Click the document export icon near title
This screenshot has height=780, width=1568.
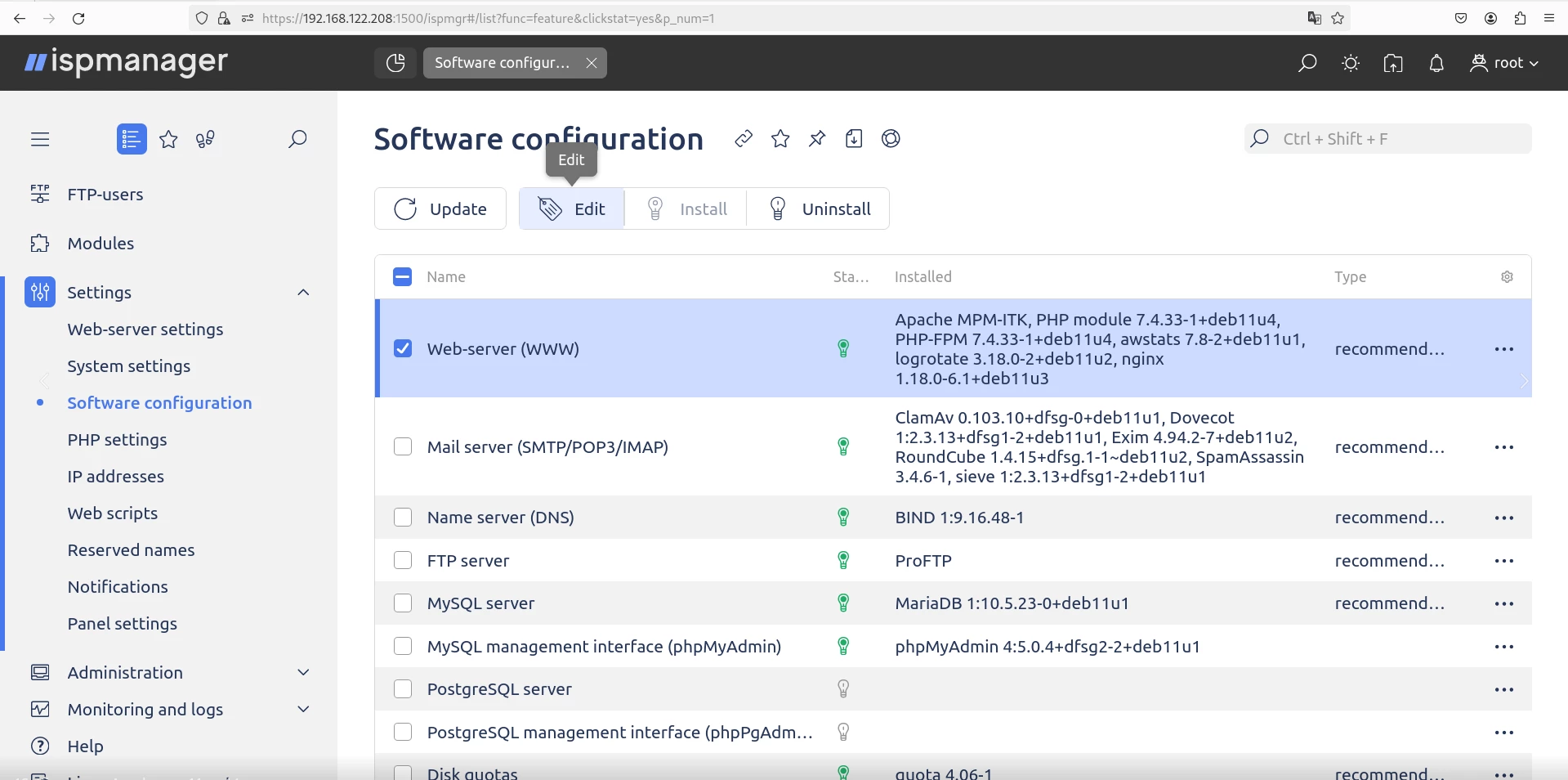854,139
